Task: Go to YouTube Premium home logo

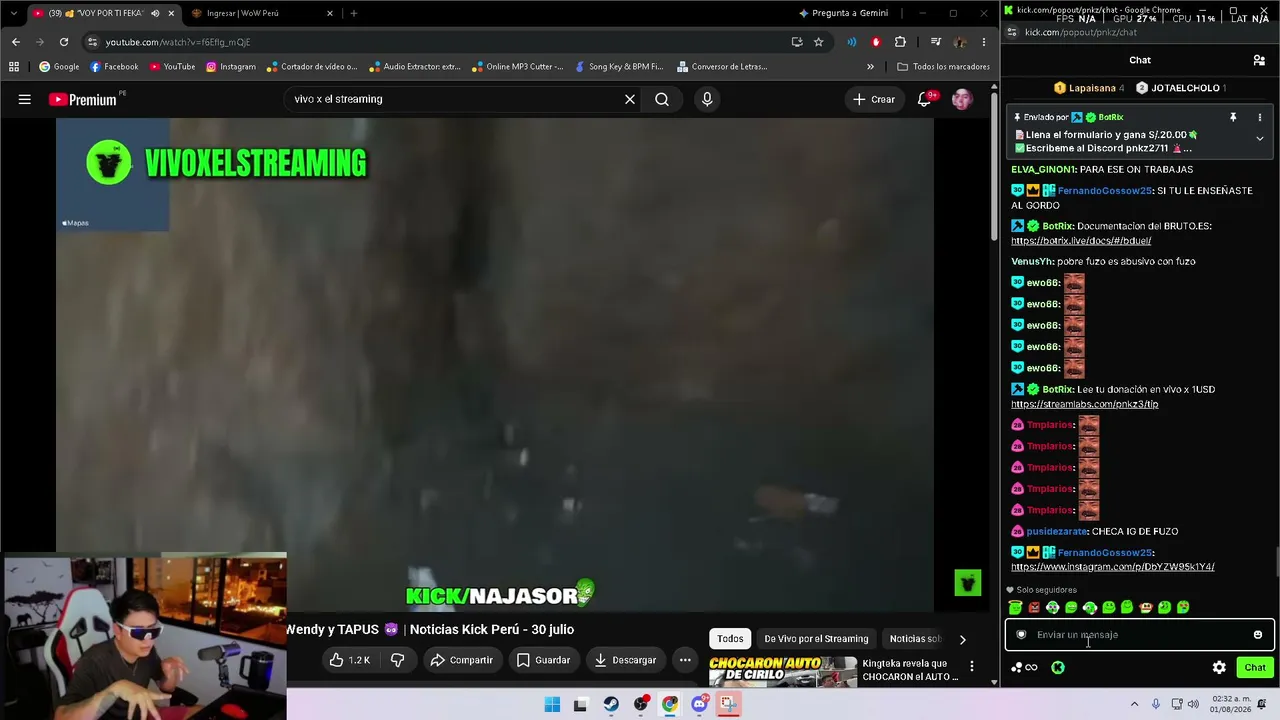Action: 83,99
